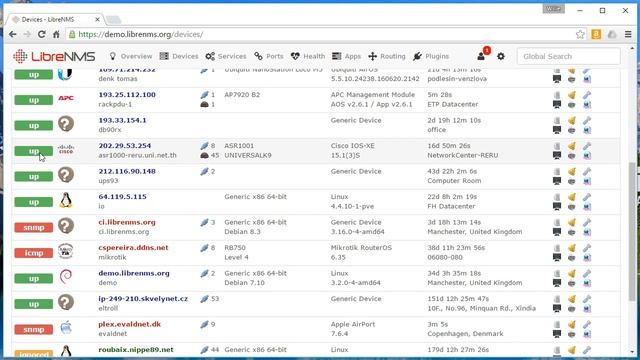This screenshot has height=360, width=640.
Task: Click 'Cisco IOS-XE' operating system text
Action: tap(353, 146)
